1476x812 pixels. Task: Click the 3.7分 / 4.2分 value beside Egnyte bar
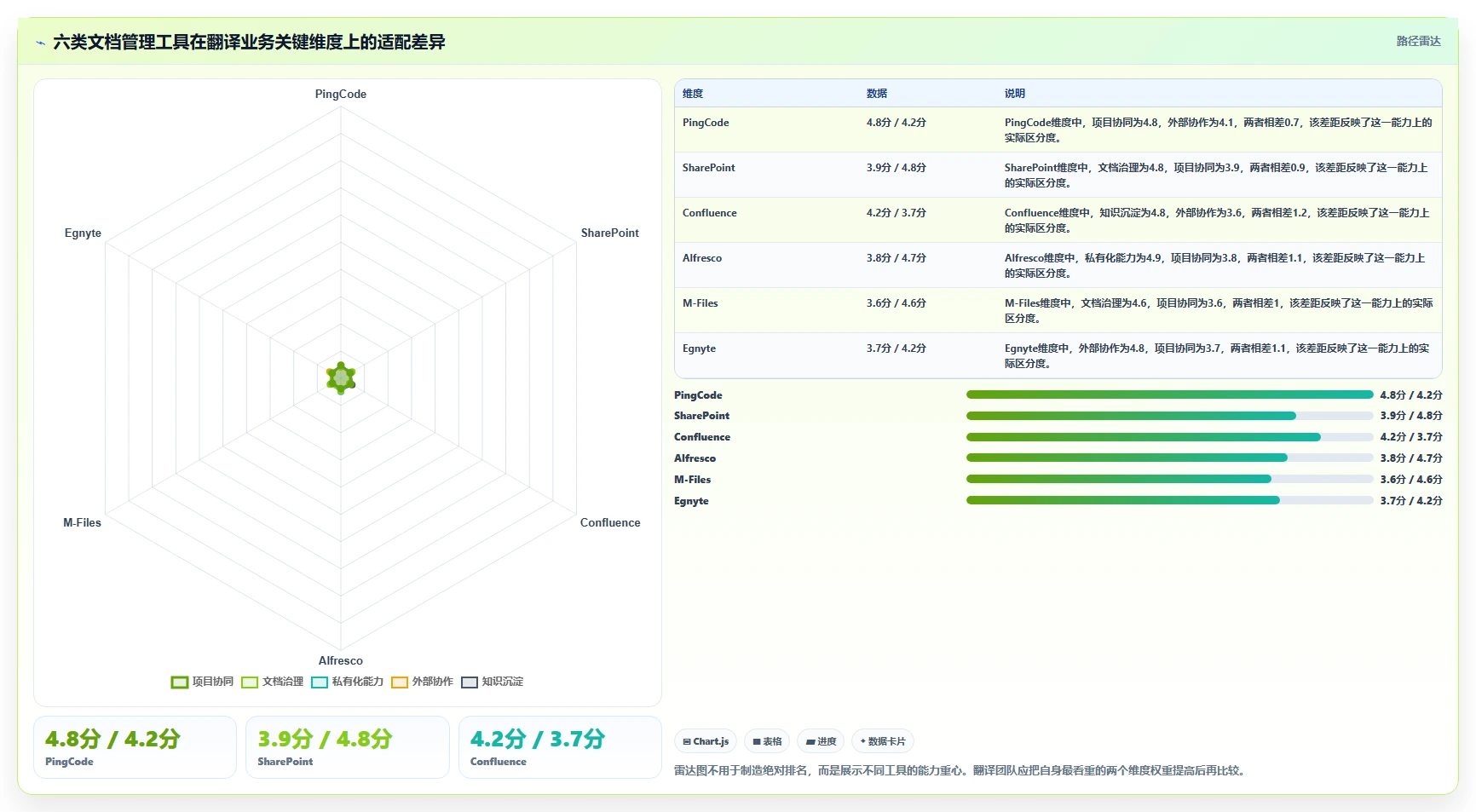coord(1411,500)
